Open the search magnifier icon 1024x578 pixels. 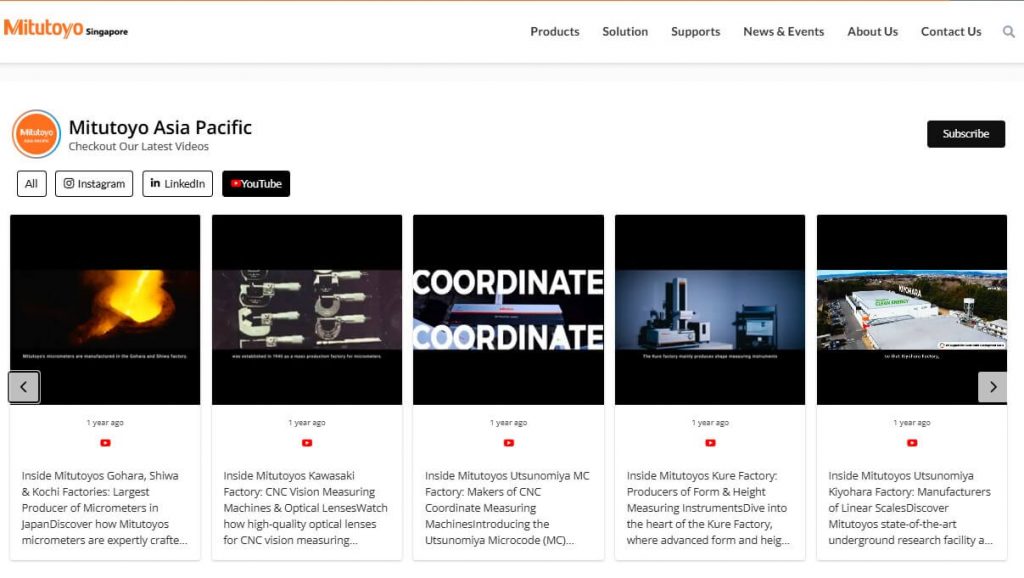pyautogui.click(x=1008, y=32)
